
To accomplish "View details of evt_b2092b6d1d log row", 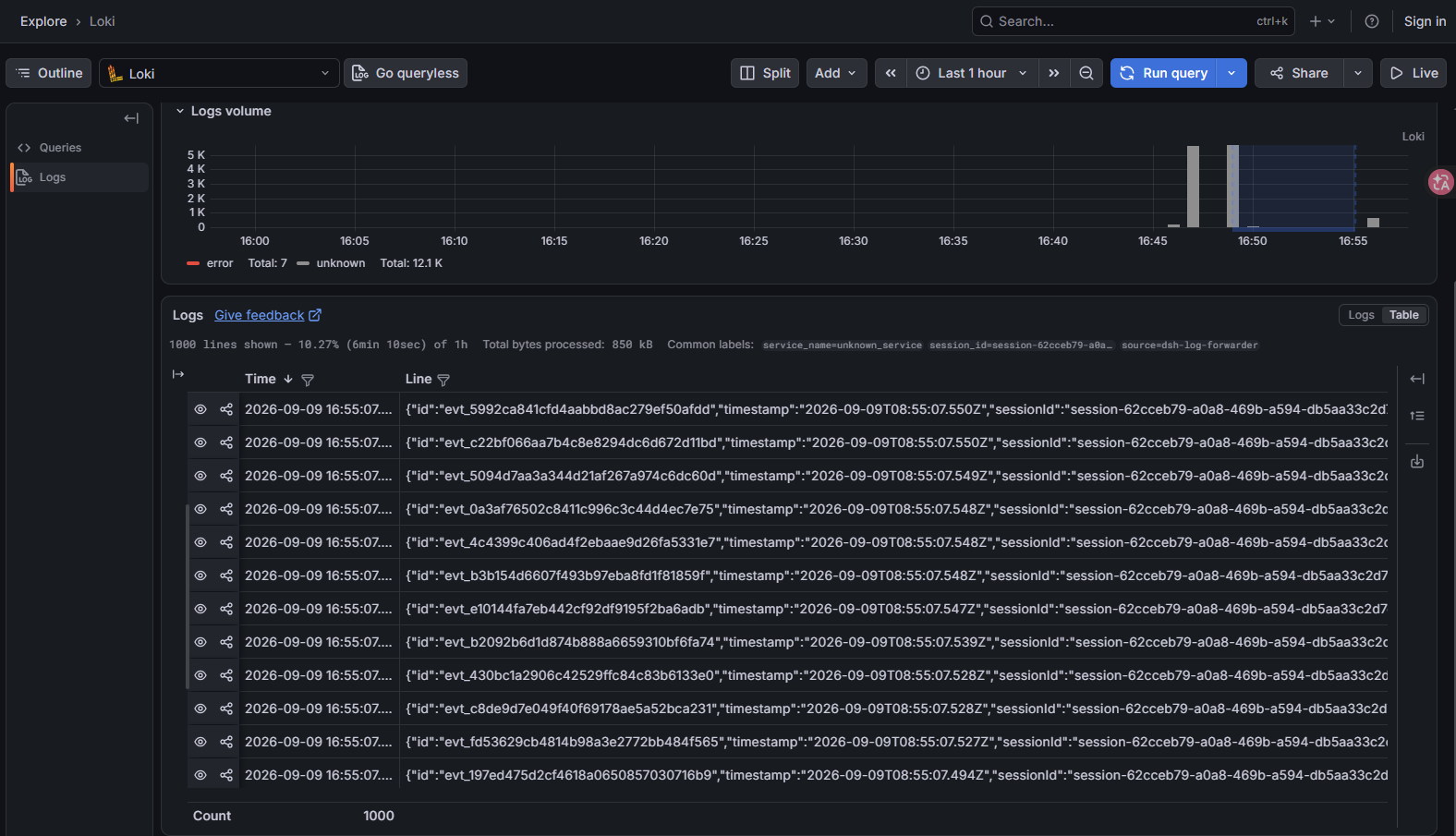I will tap(200, 642).
